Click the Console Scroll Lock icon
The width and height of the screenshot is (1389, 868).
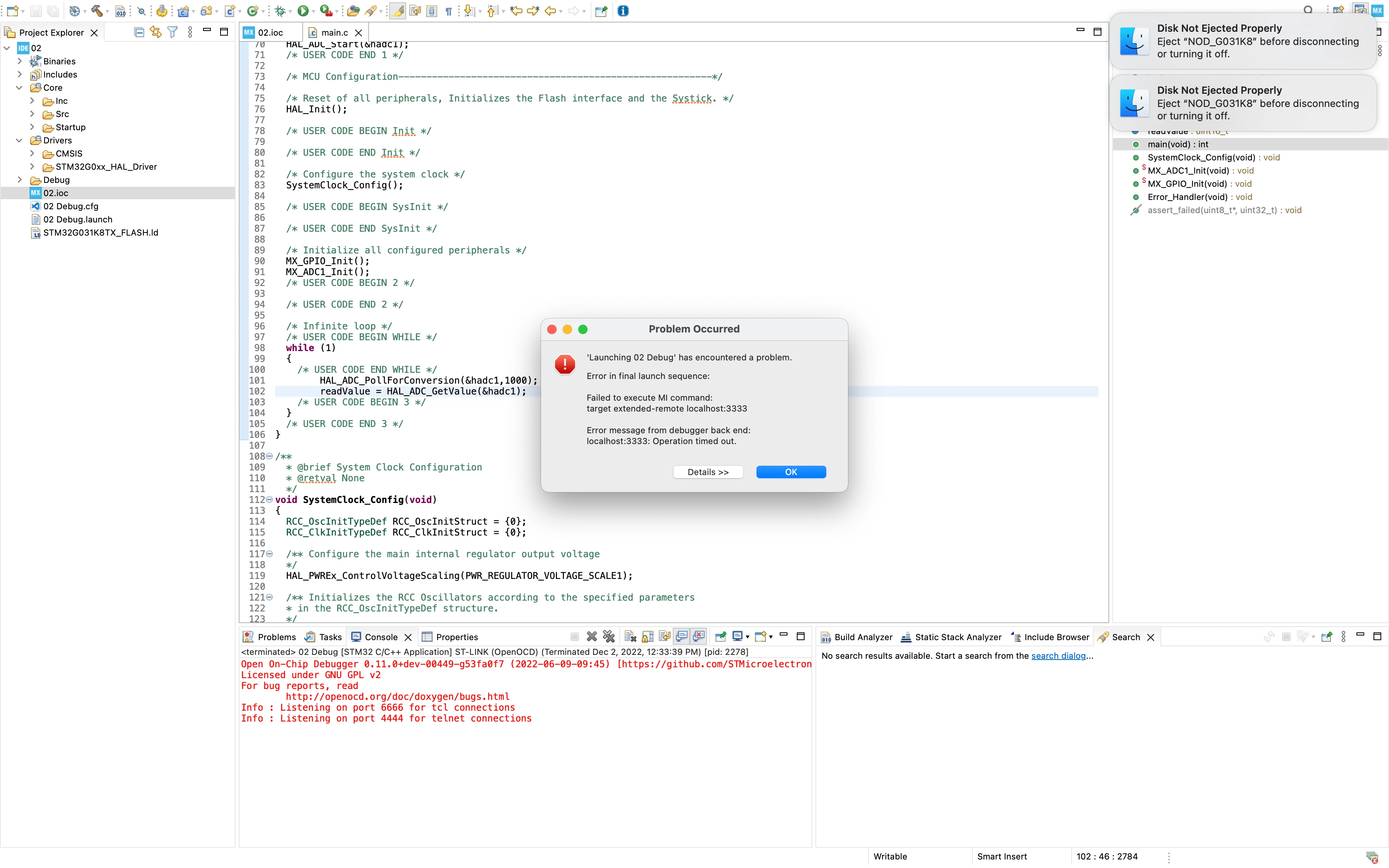(648, 636)
